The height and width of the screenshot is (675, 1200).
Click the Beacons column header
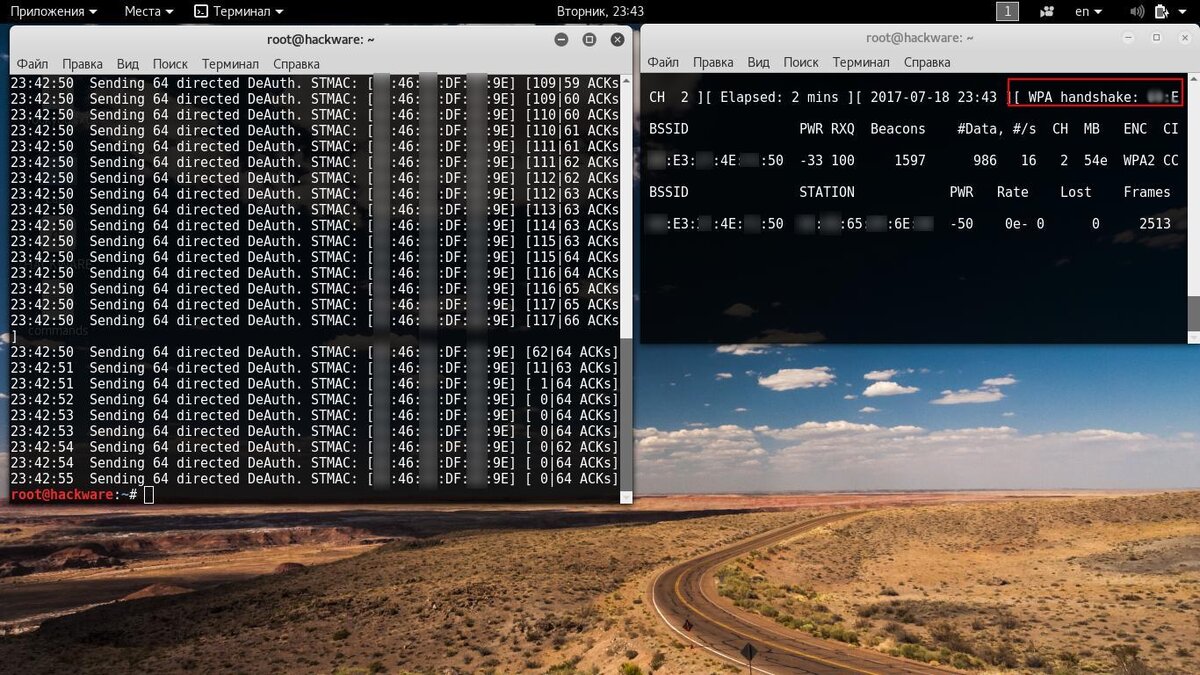tap(898, 129)
